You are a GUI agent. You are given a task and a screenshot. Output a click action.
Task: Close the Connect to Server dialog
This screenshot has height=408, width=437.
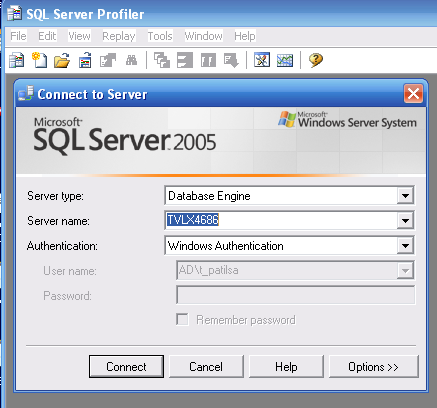point(413,94)
